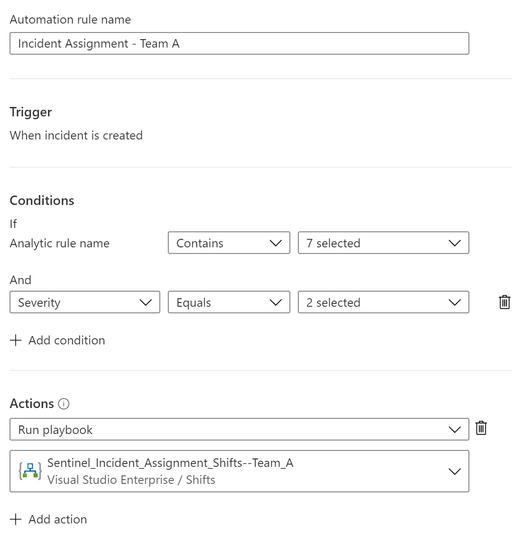Screen dimensions: 518x539
Task: Click the plus icon beside Add action
Action: (x=15, y=519)
